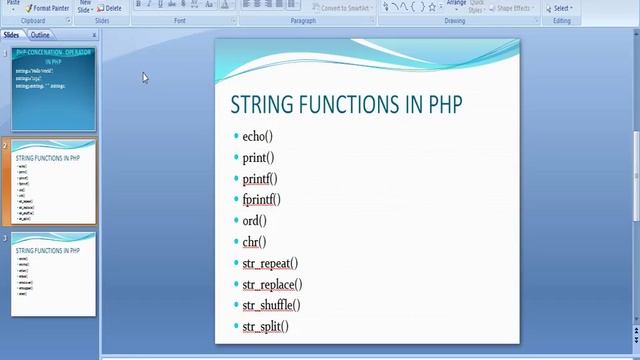Toggle Italic formatting
640x360 pixels.
[x=149, y=4]
